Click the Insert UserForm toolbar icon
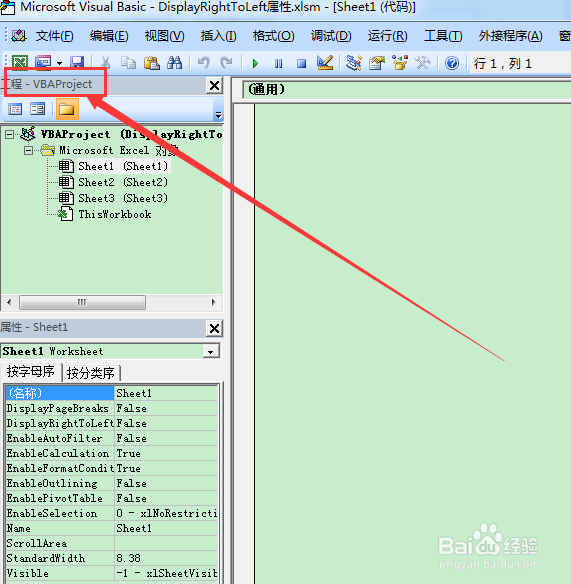The width and height of the screenshot is (571, 584). click(43, 63)
